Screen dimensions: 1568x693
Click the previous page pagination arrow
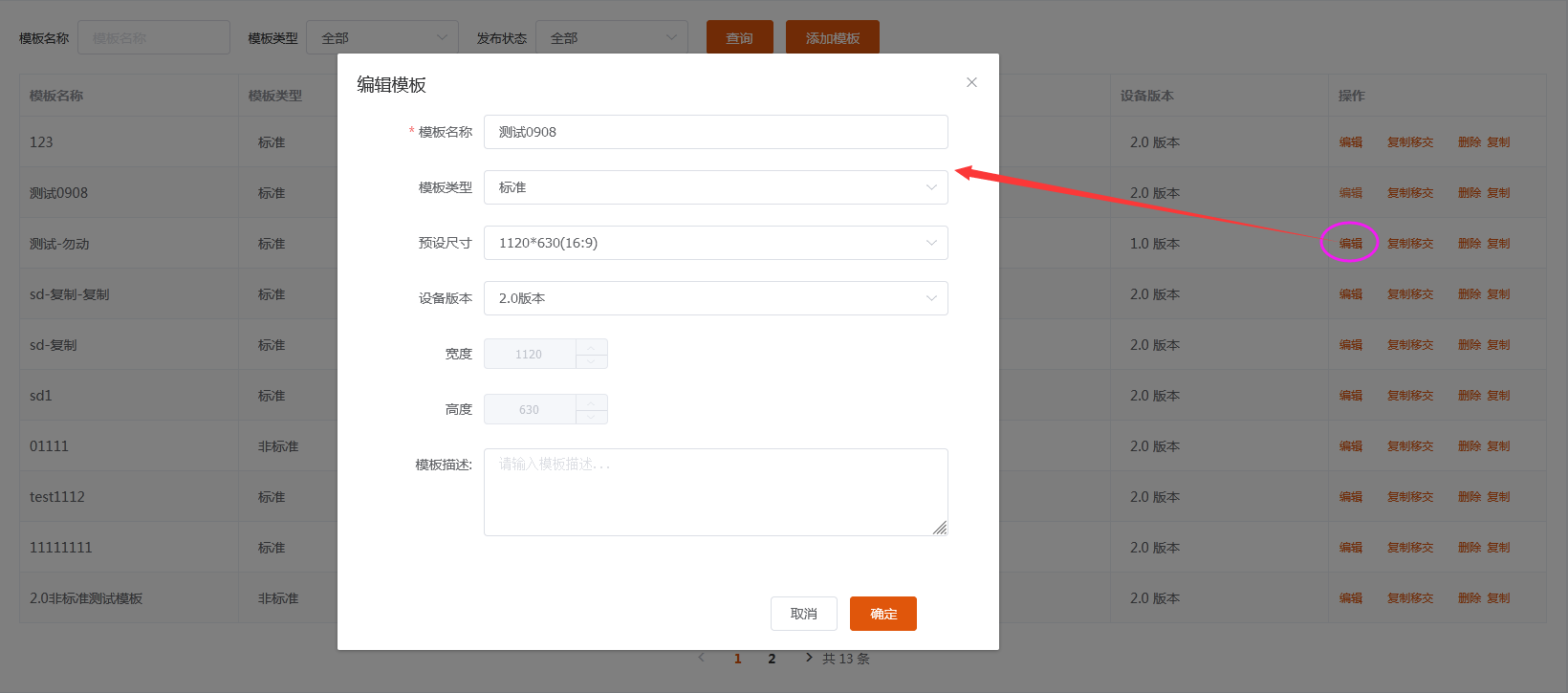coord(701,658)
